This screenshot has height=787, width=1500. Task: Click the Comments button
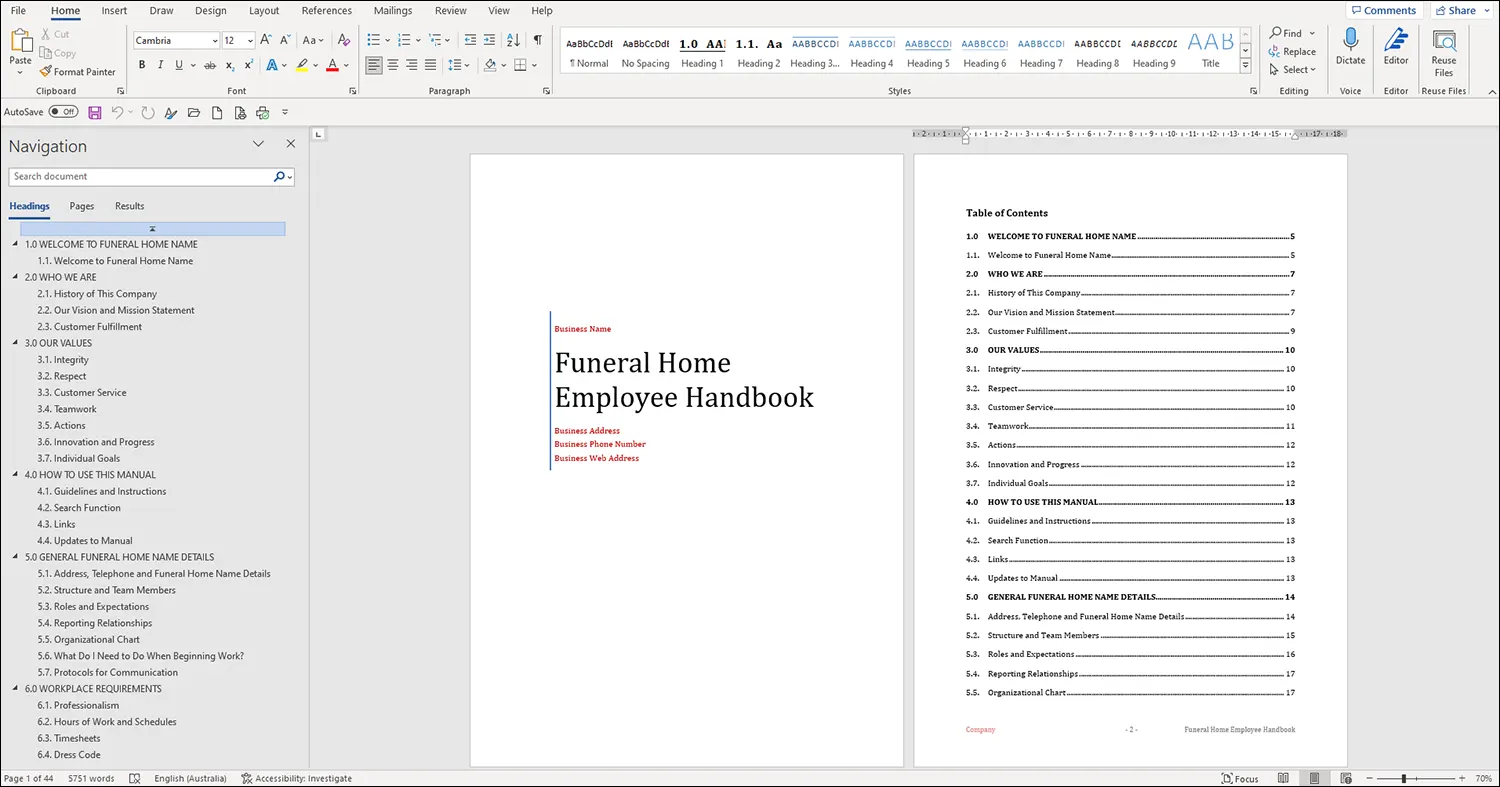1384,11
